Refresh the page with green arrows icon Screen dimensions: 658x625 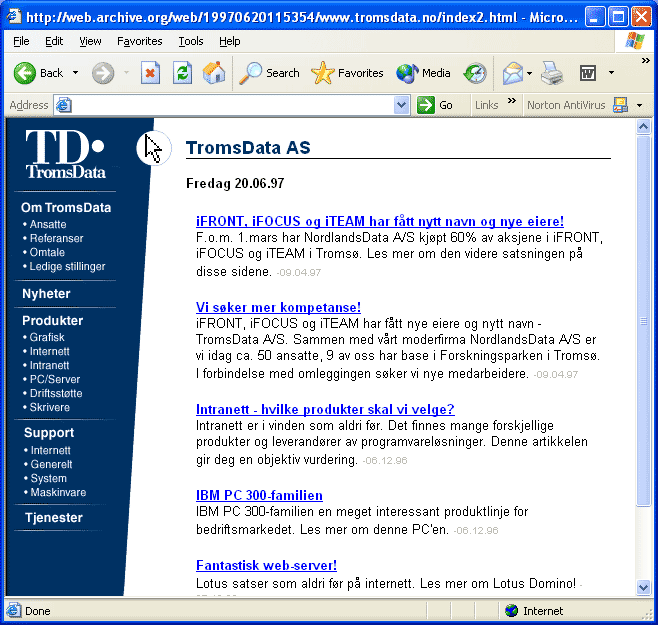[183, 73]
